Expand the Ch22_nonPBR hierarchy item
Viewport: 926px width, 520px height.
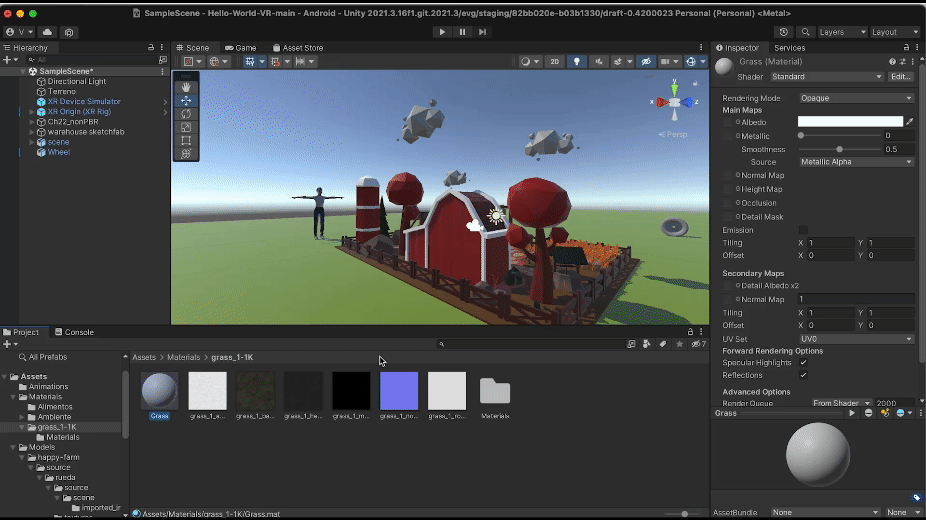coord(33,121)
